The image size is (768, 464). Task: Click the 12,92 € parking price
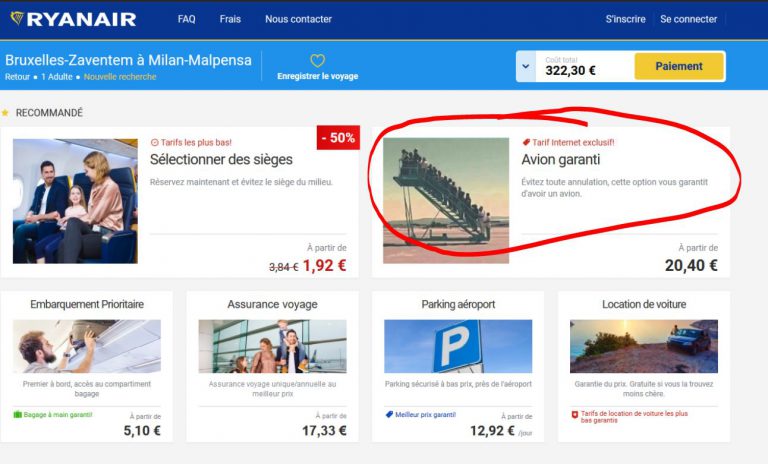(x=492, y=431)
